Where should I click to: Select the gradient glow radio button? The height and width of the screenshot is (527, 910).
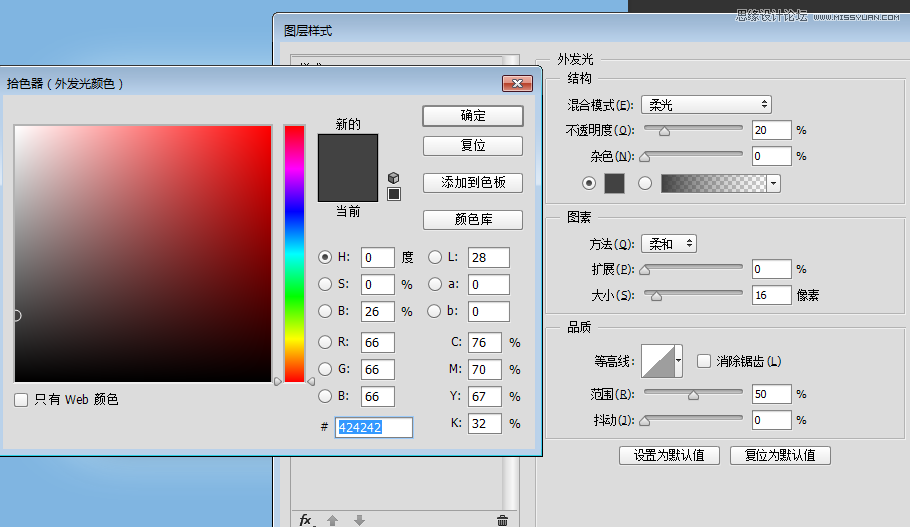[645, 183]
